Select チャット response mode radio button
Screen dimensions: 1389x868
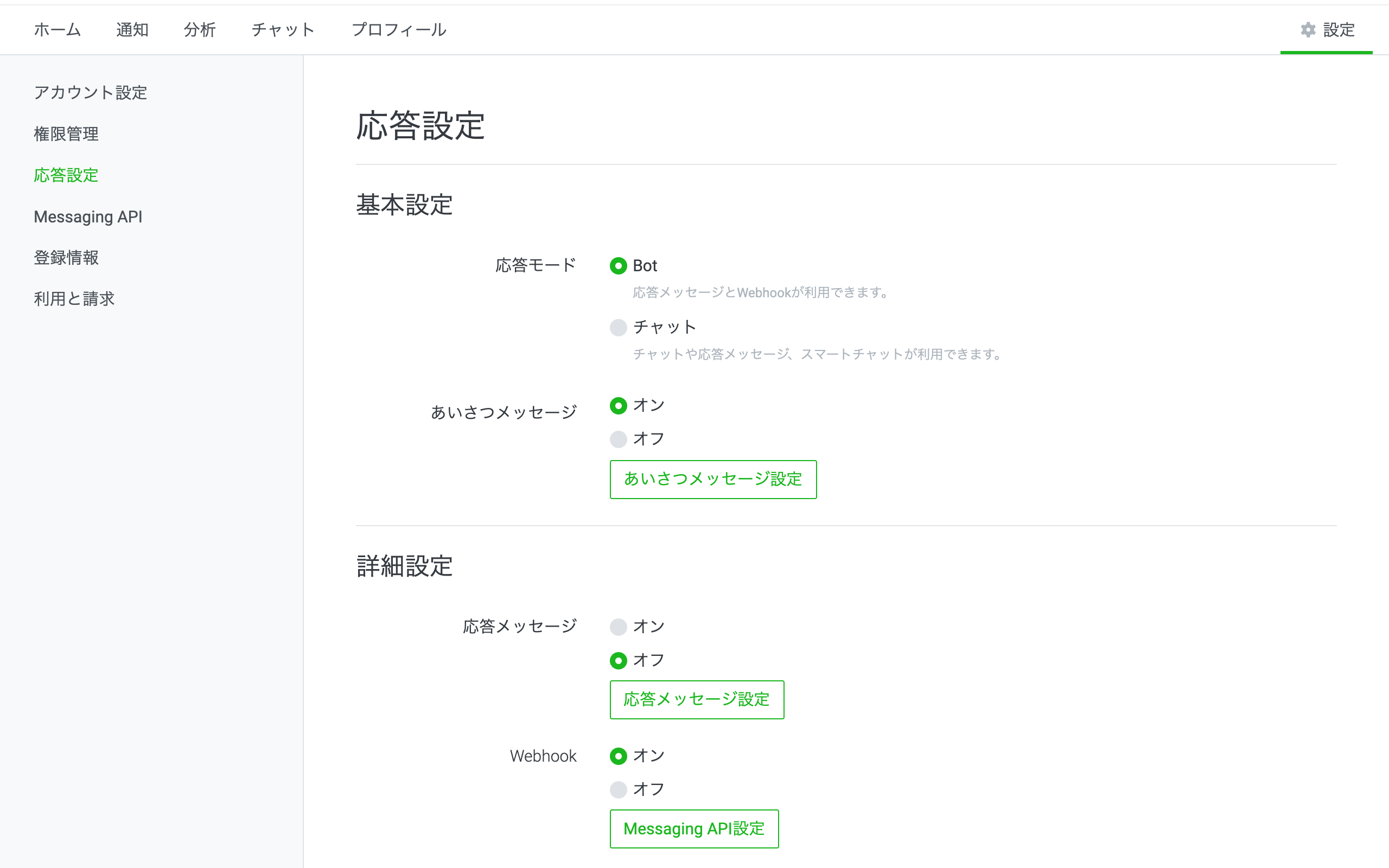[618, 327]
